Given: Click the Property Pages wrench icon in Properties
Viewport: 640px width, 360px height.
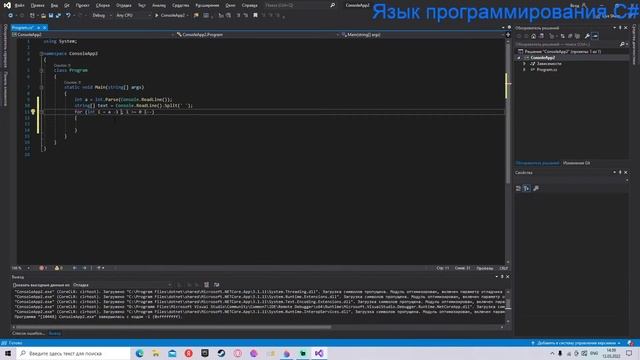Looking at the screenshot, I should pos(536,189).
